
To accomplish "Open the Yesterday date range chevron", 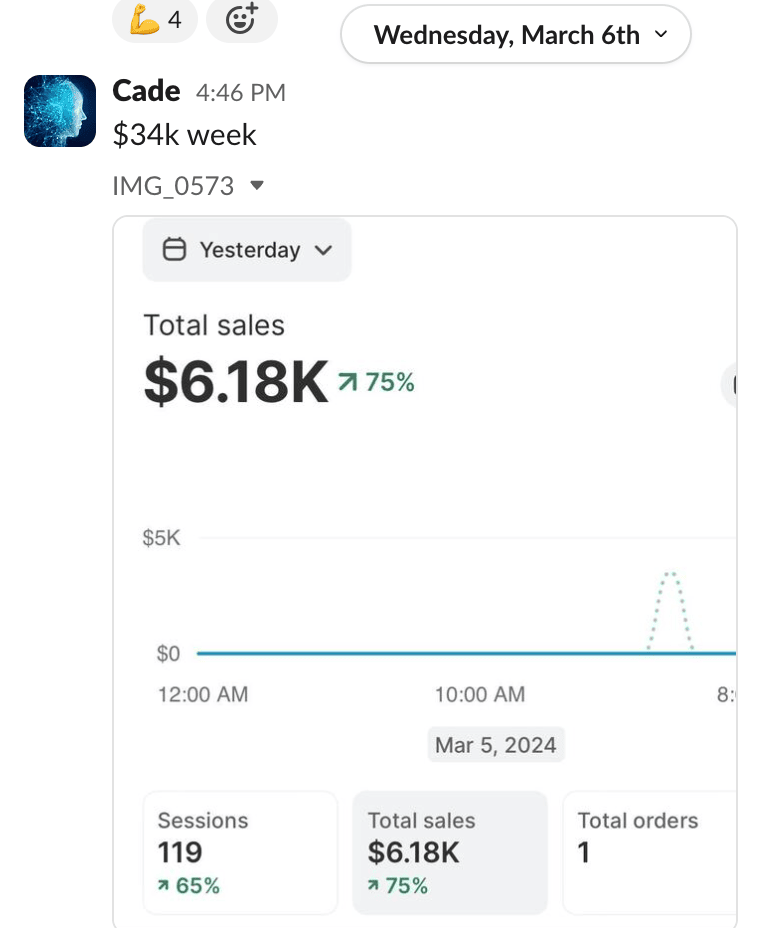I will [x=322, y=250].
